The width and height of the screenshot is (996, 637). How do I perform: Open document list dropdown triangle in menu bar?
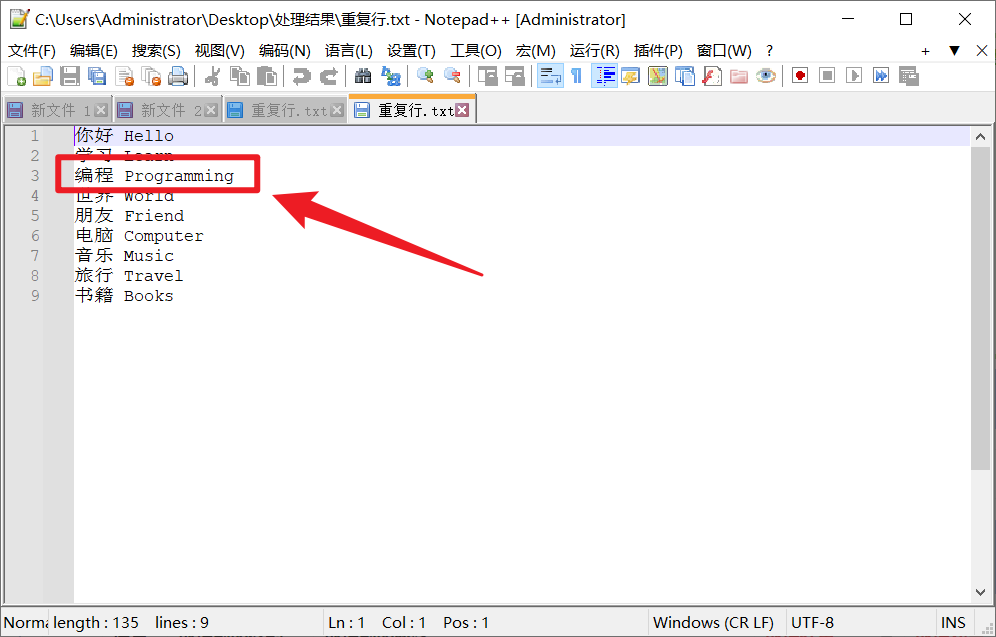pos(954,51)
